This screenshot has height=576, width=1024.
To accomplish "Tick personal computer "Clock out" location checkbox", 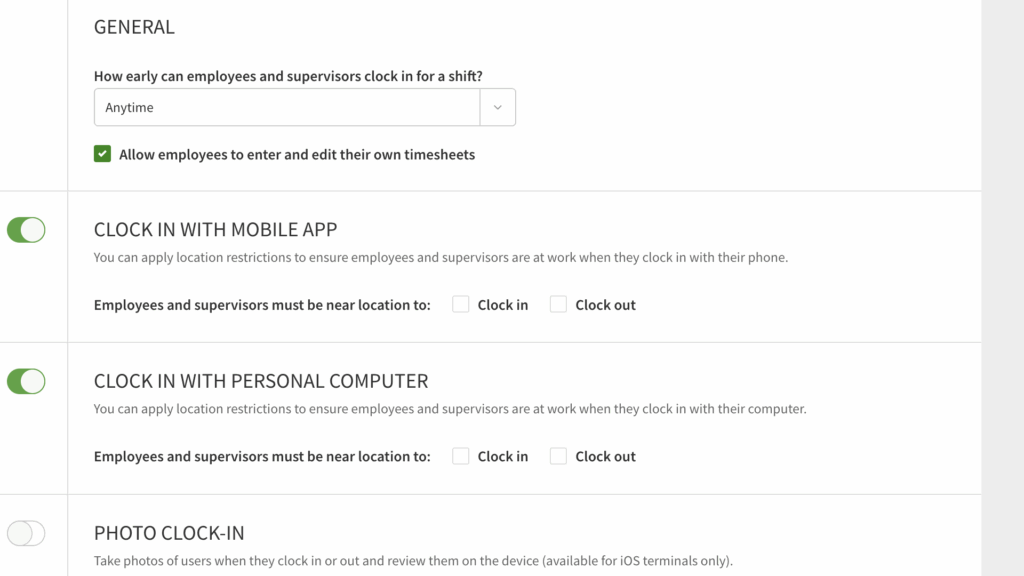I will pyautogui.click(x=558, y=456).
